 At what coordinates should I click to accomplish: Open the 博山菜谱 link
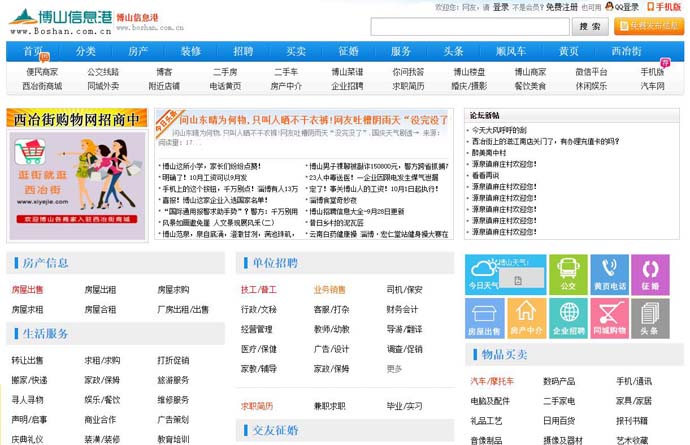point(347,72)
